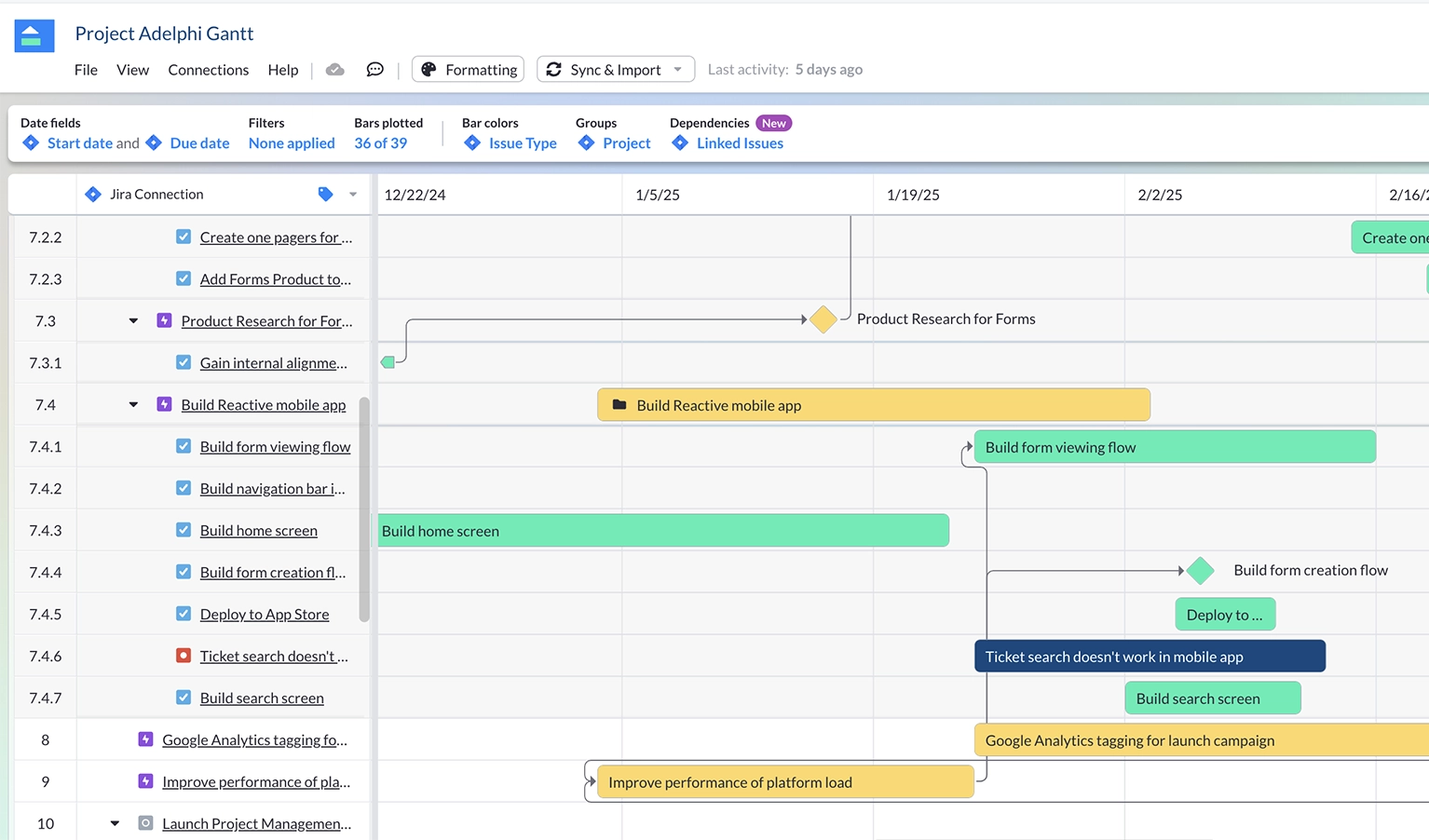1429x840 pixels.
Task: Click the Due date field link
Action: click(199, 142)
